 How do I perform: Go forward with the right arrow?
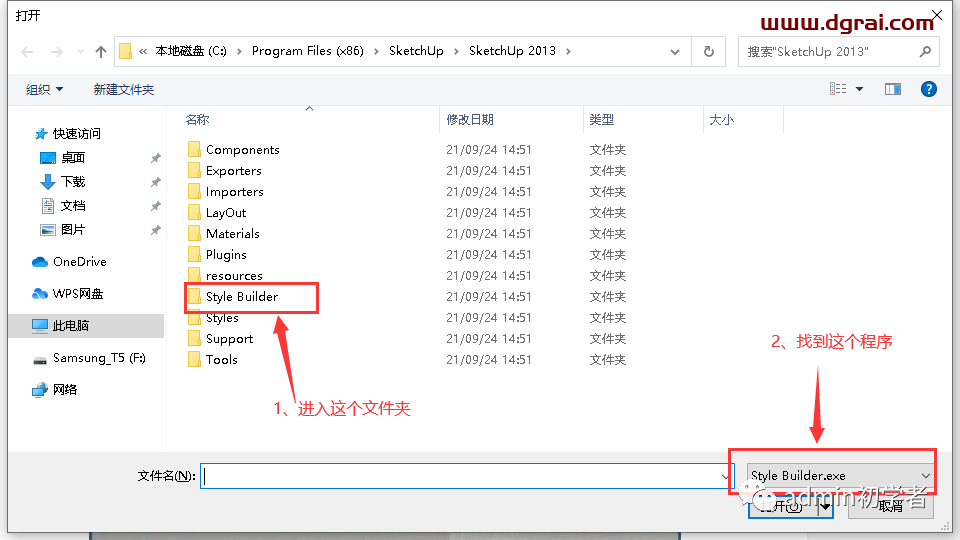pos(56,52)
